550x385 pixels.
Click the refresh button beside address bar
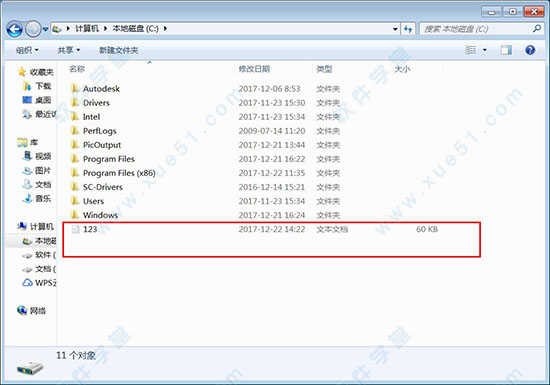click(408, 29)
